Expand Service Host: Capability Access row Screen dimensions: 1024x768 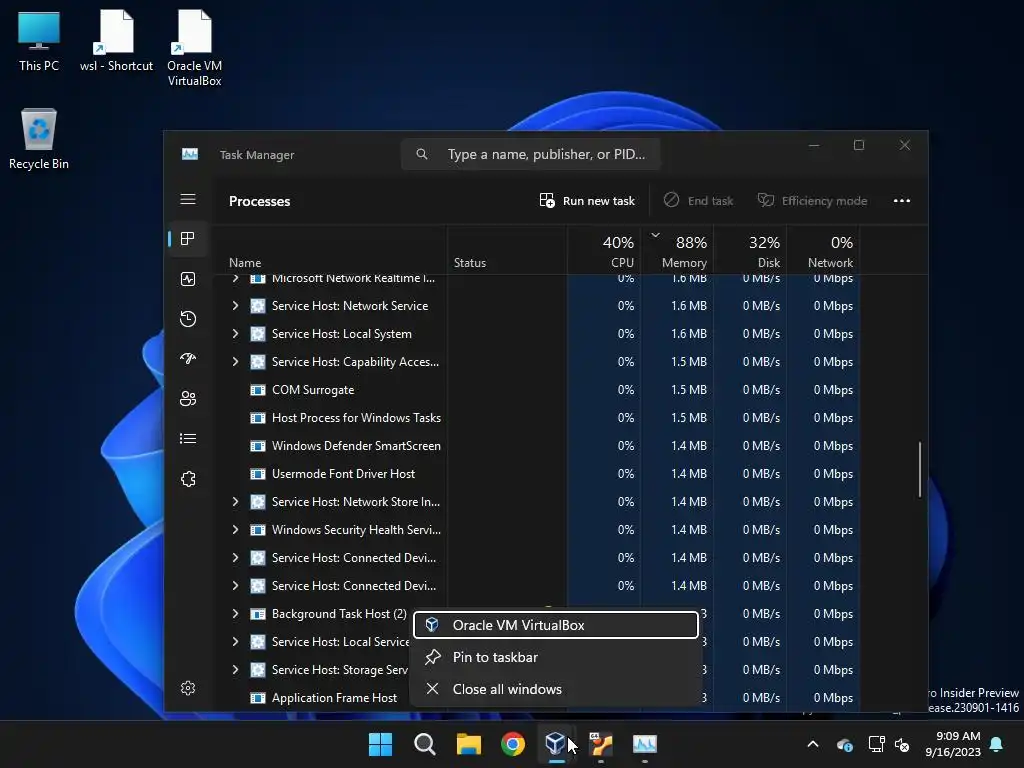[235, 362]
